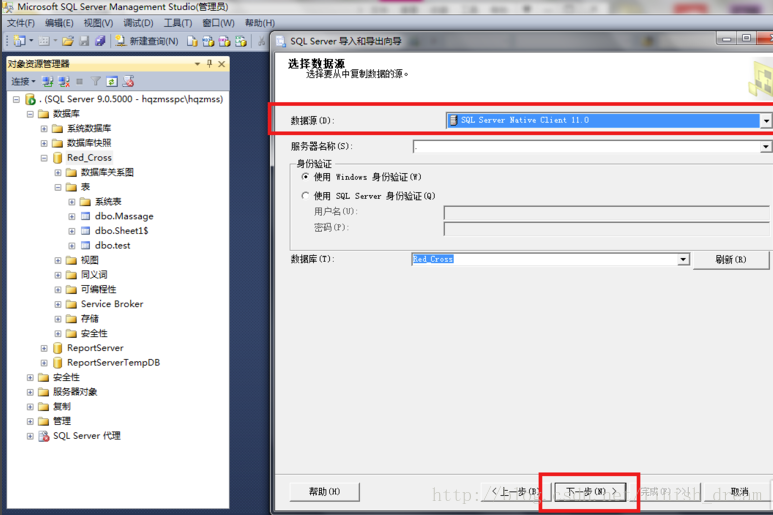The width and height of the screenshot is (773, 515).
Task: Select the 同义词 tree item
Action: click(x=94, y=275)
